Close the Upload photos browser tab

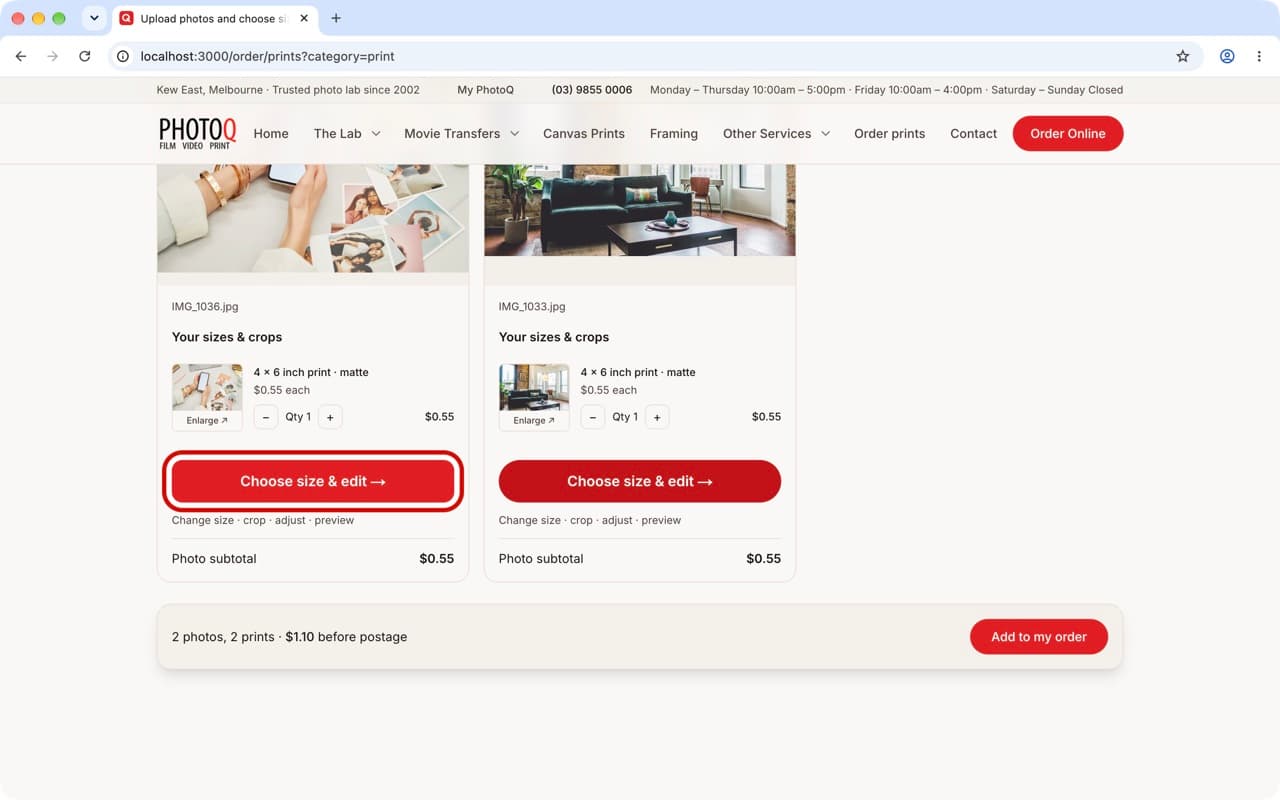click(x=304, y=18)
